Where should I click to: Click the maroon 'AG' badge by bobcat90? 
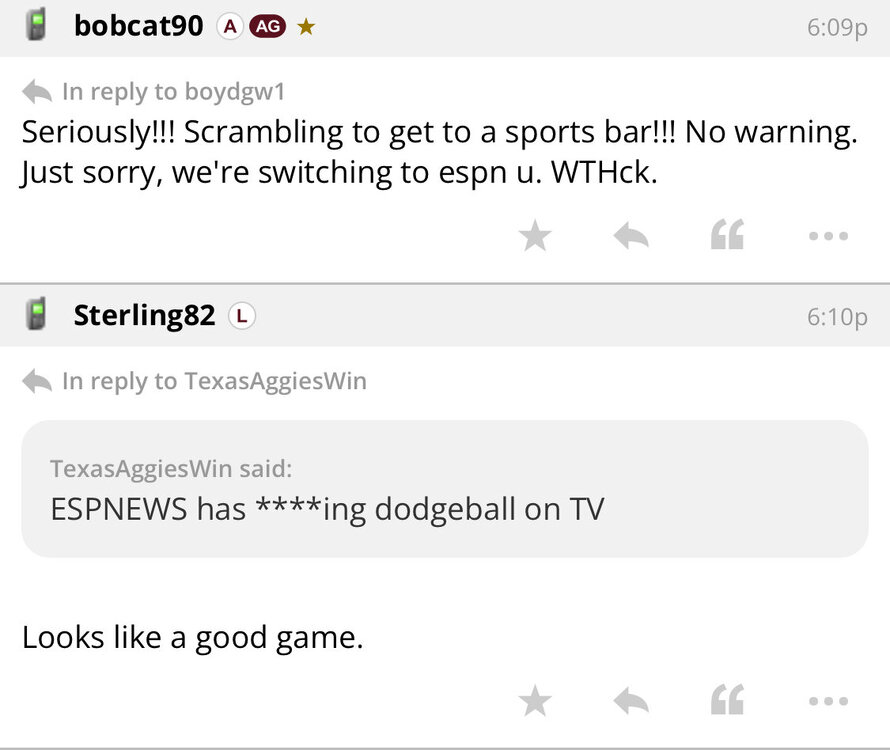click(268, 27)
